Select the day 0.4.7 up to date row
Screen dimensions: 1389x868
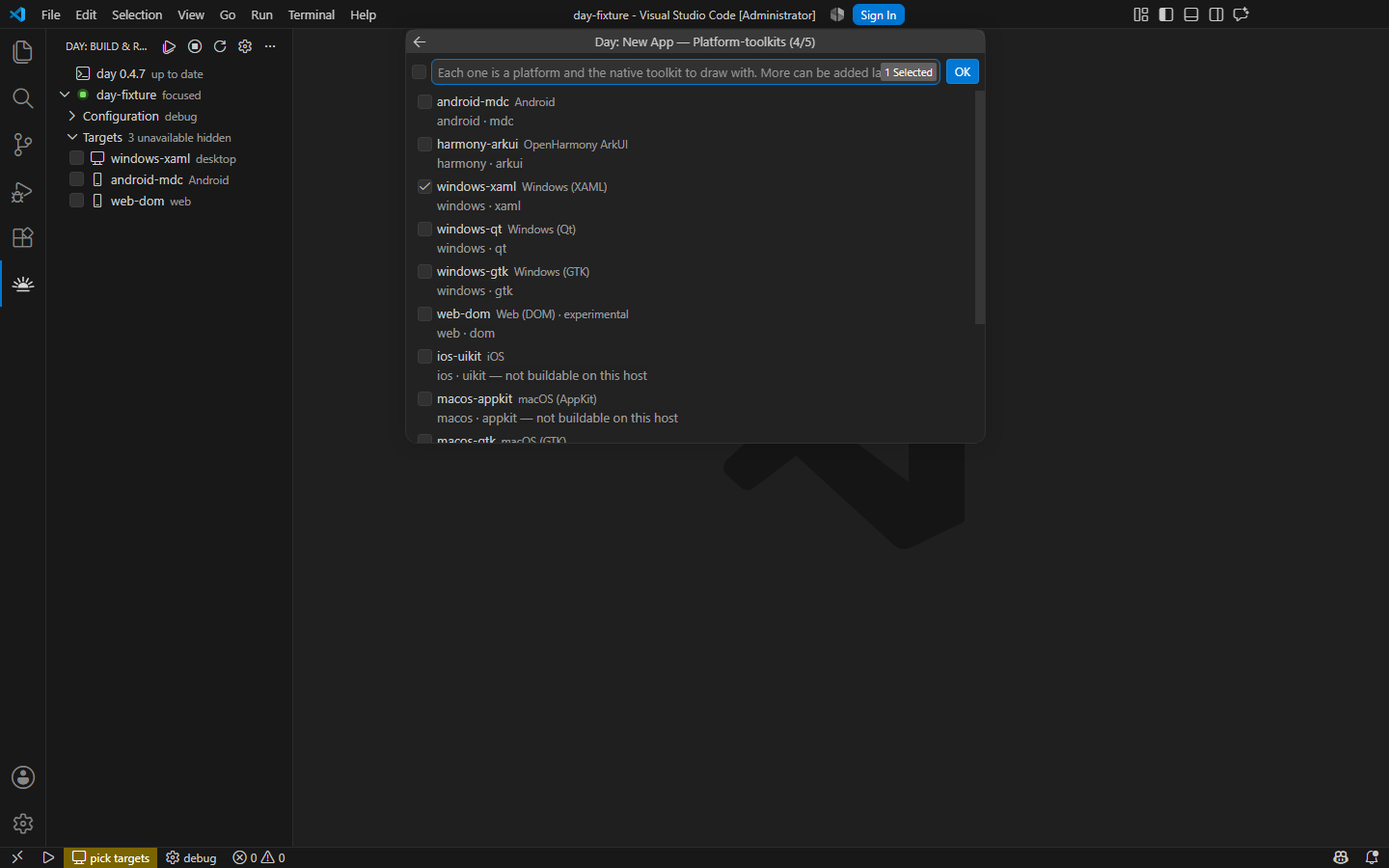point(169,73)
